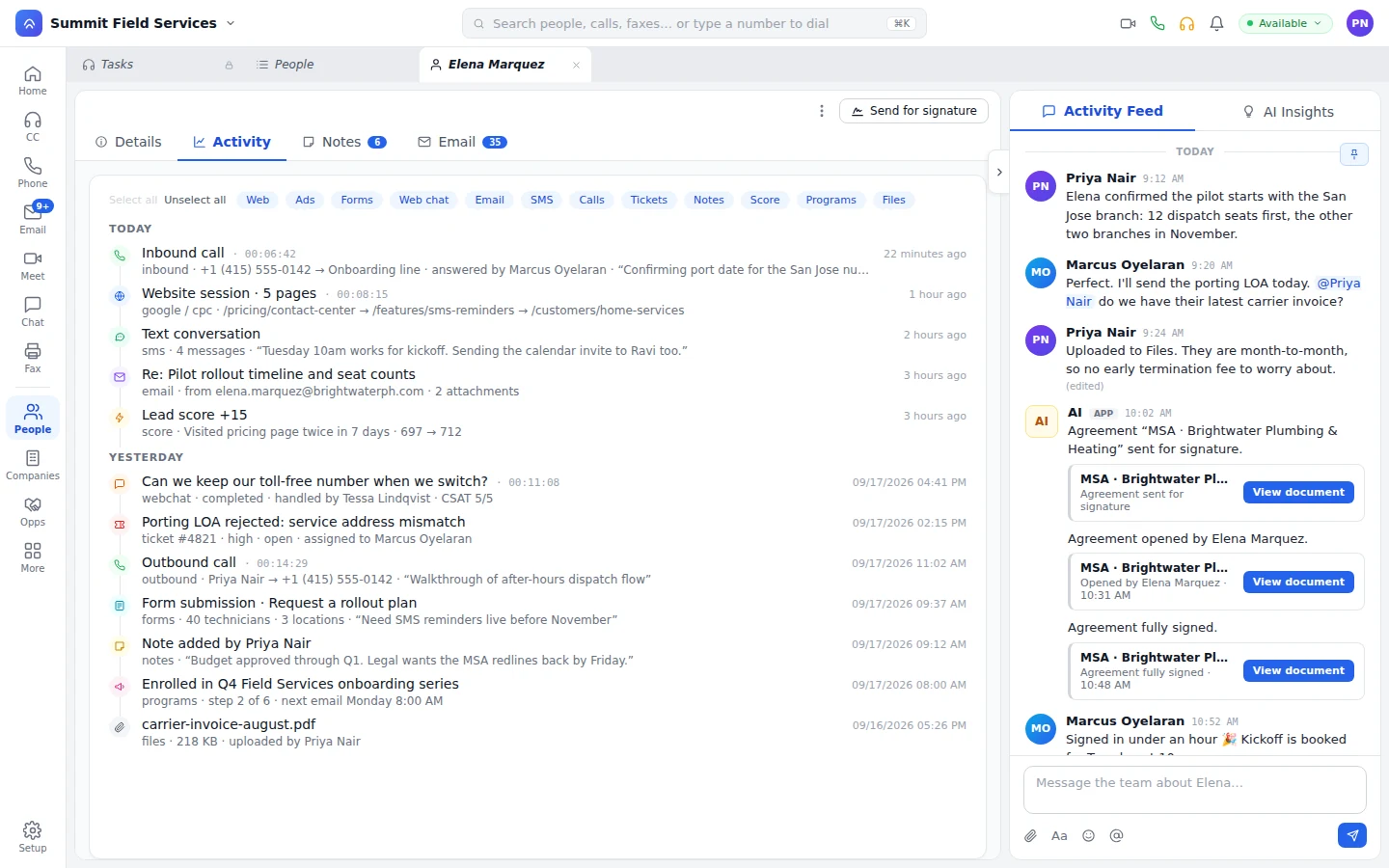1389x868 pixels.
Task: Switch to the Details tab
Action: (x=128, y=142)
